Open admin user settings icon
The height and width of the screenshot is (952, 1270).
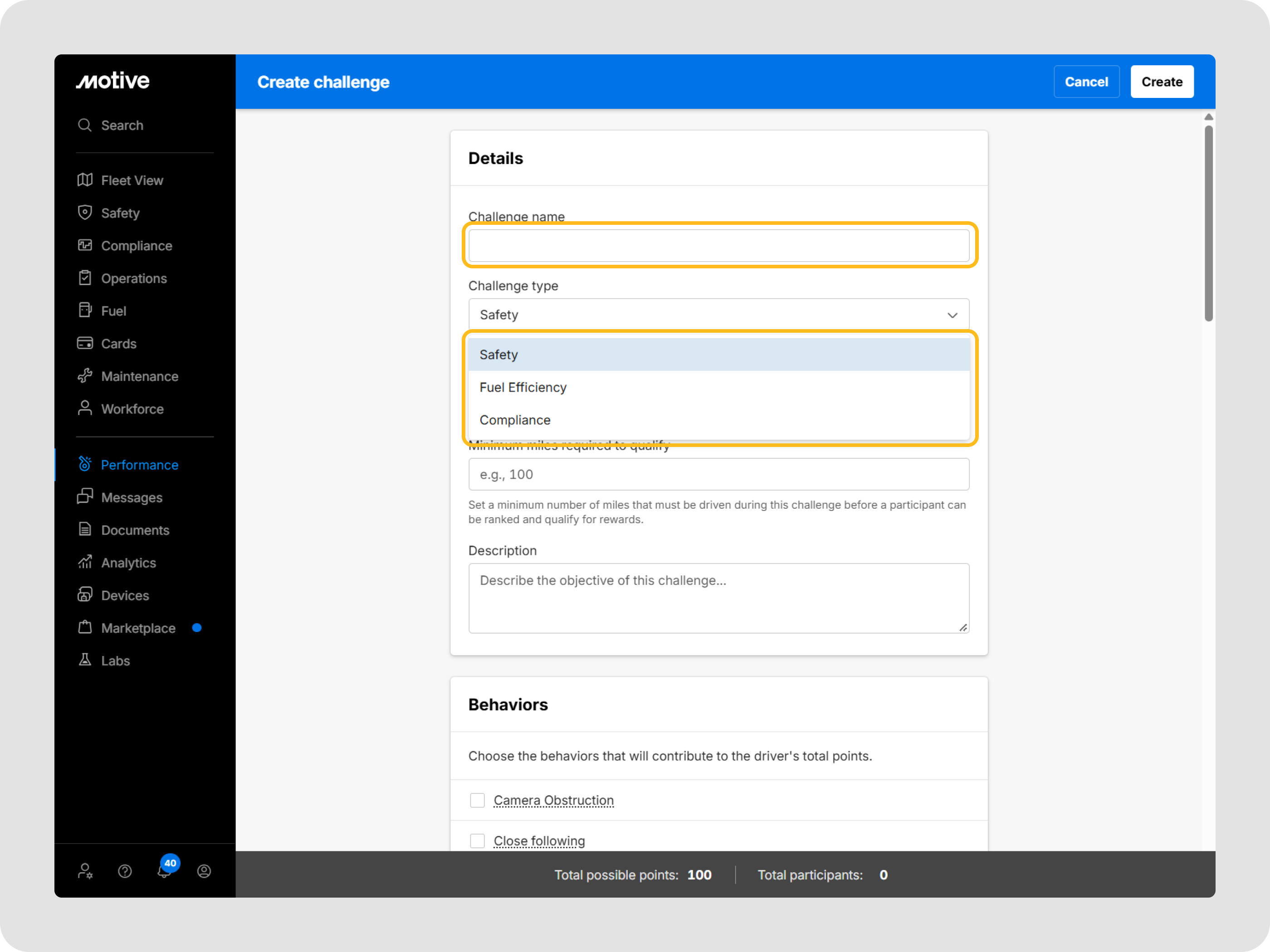click(x=85, y=871)
